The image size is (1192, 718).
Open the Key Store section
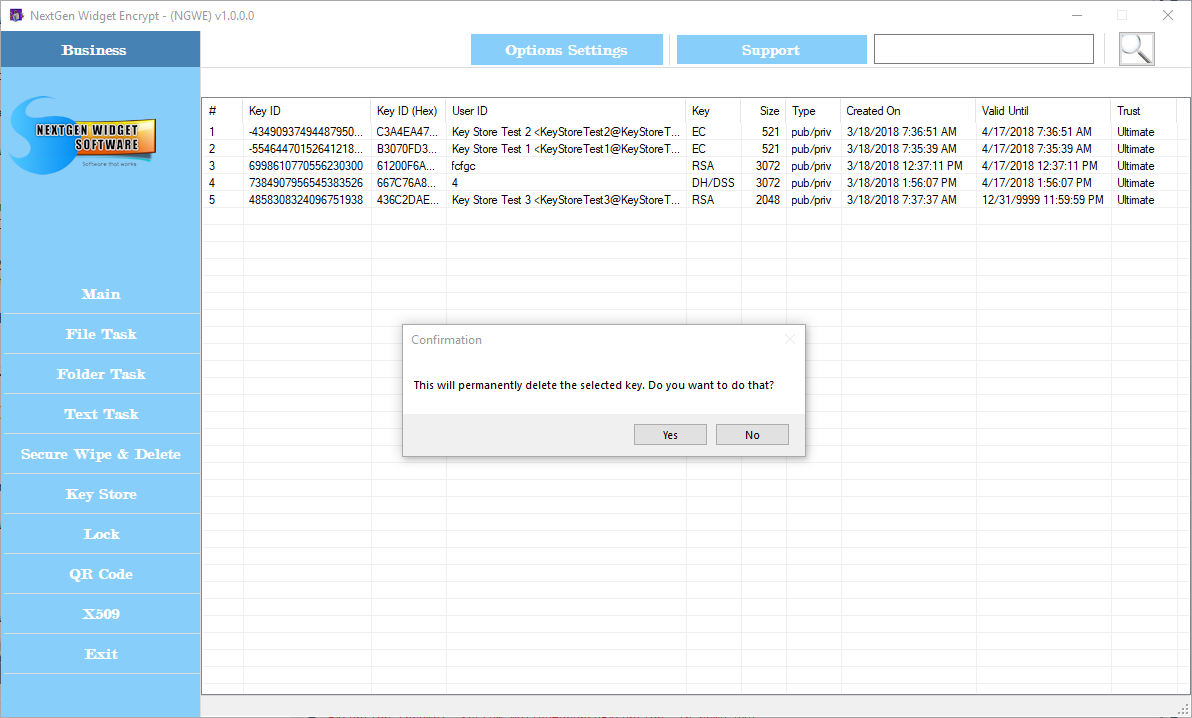pos(101,494)
